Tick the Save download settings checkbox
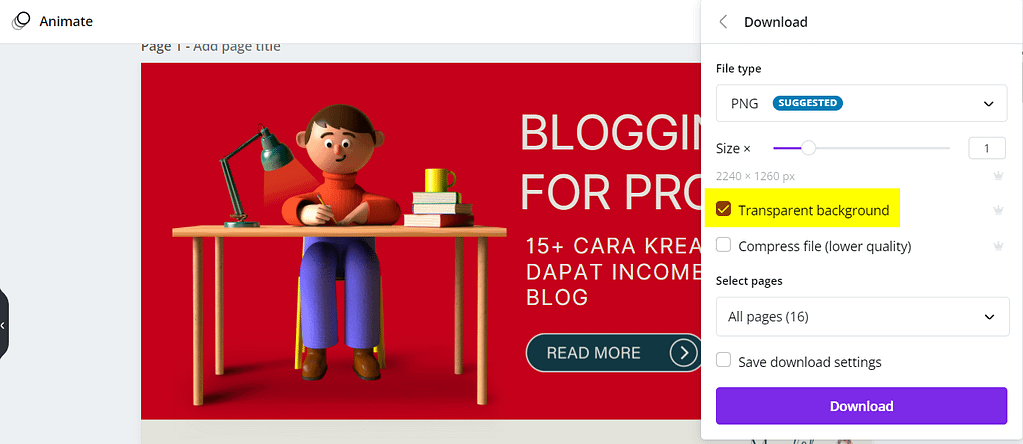This screenshot has width=1023, height=444. 724,360
